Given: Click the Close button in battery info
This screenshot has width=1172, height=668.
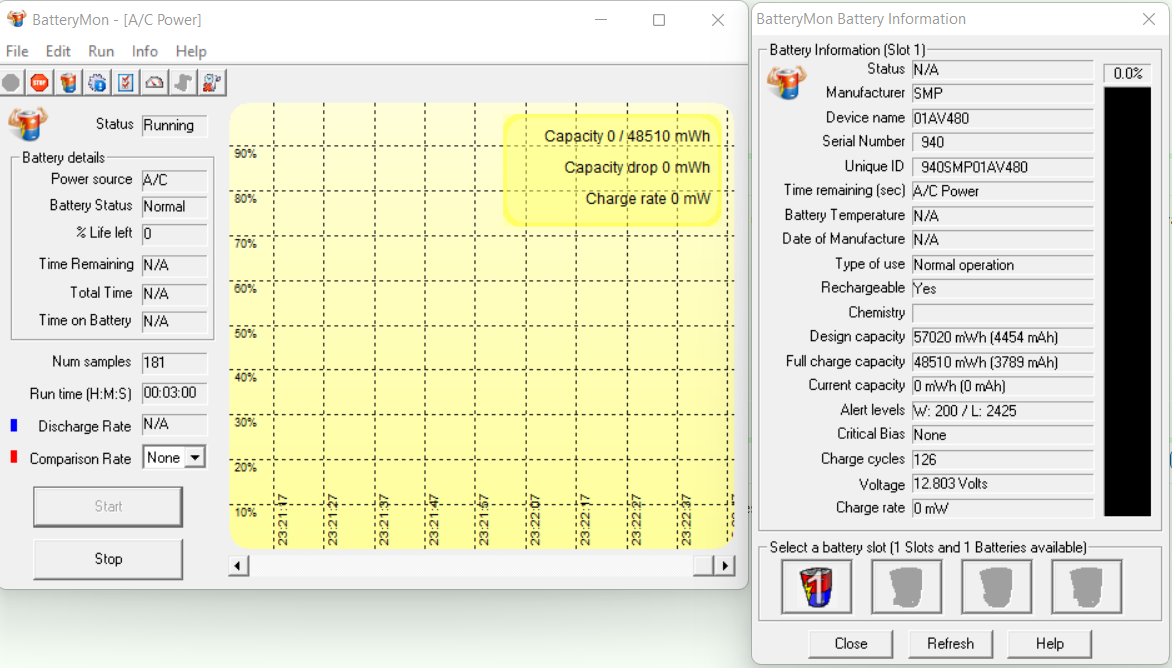Looking at the screenshot, I should click(851, 643).
